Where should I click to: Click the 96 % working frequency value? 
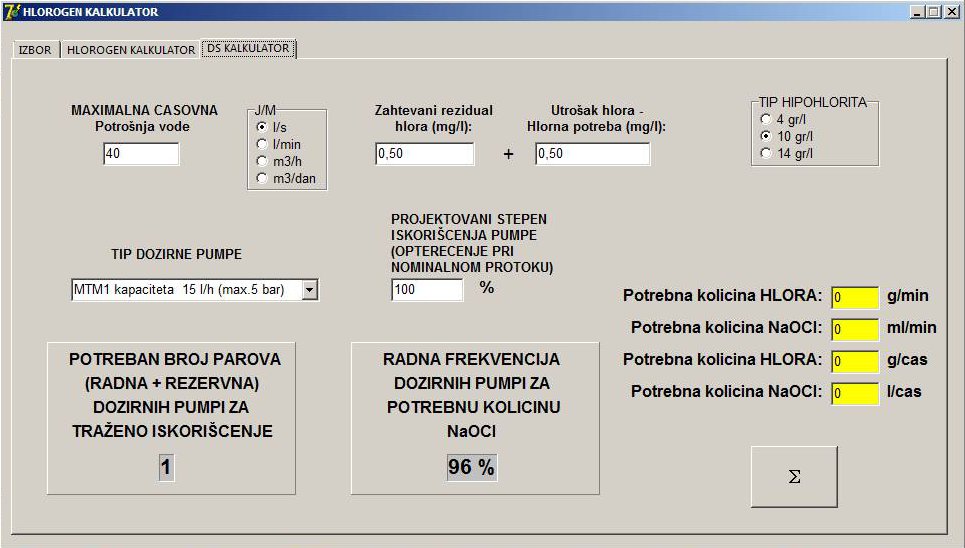click(x=471, y=467)
